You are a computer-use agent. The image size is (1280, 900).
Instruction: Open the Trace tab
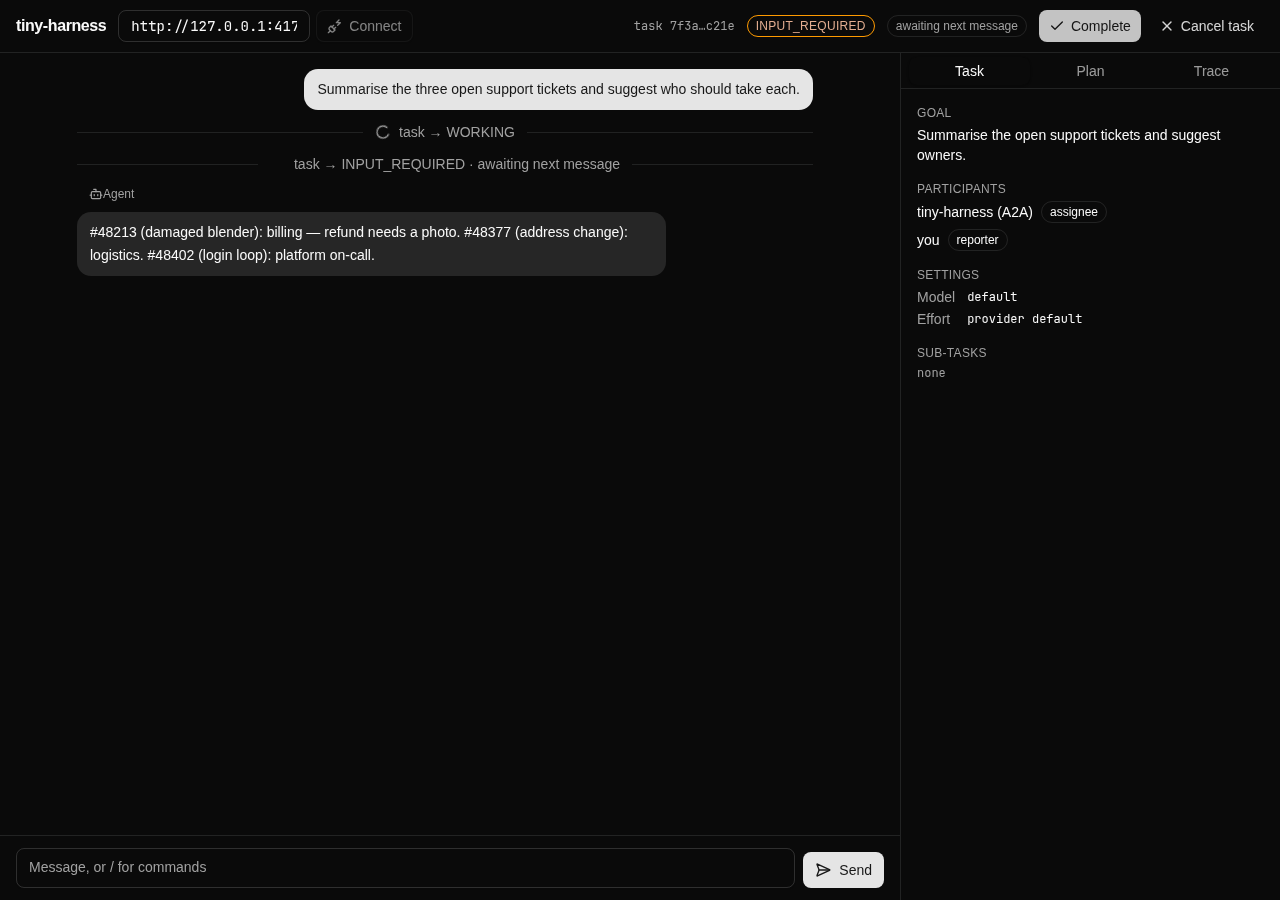pyautogui.click(x=1211, y=71)
